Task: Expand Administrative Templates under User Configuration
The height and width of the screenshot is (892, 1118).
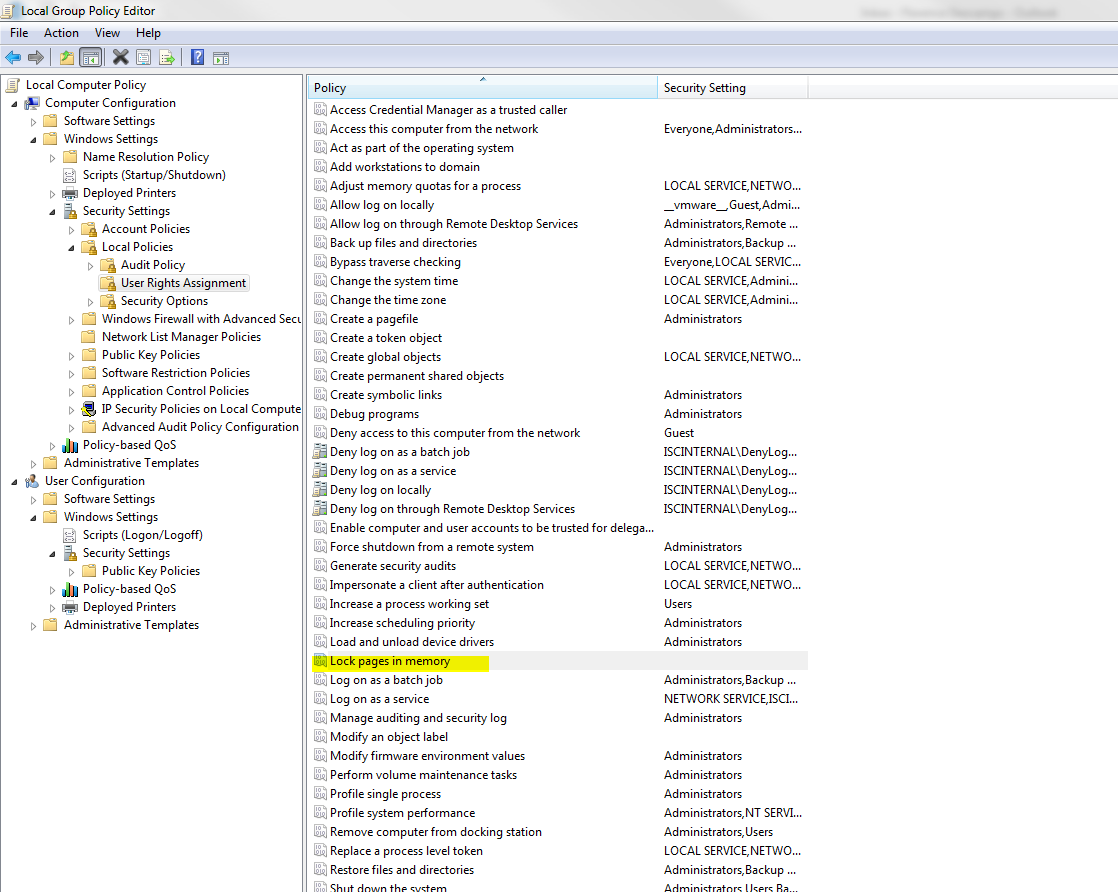Action: pos(34,626)
